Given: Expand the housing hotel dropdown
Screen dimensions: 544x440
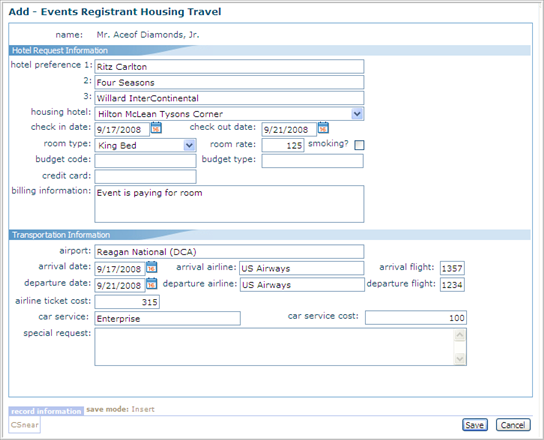Looking at the screenshot, I should click(x=357, y=113).
